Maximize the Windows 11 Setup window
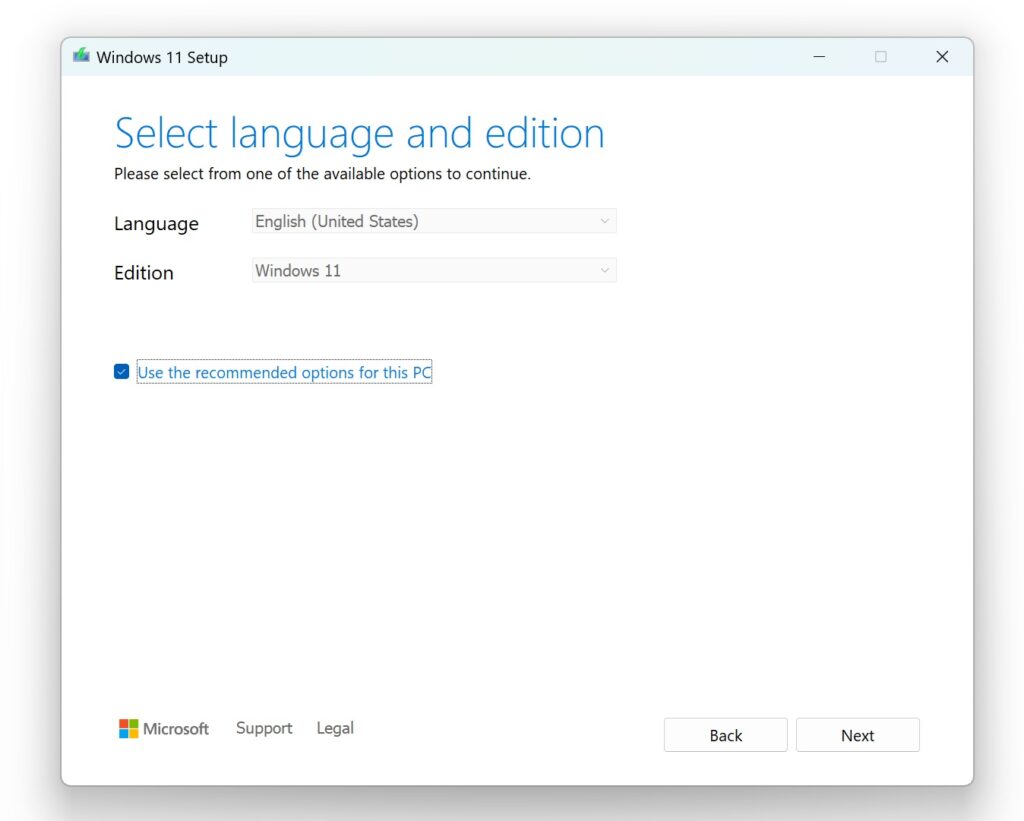 point(881,57)
